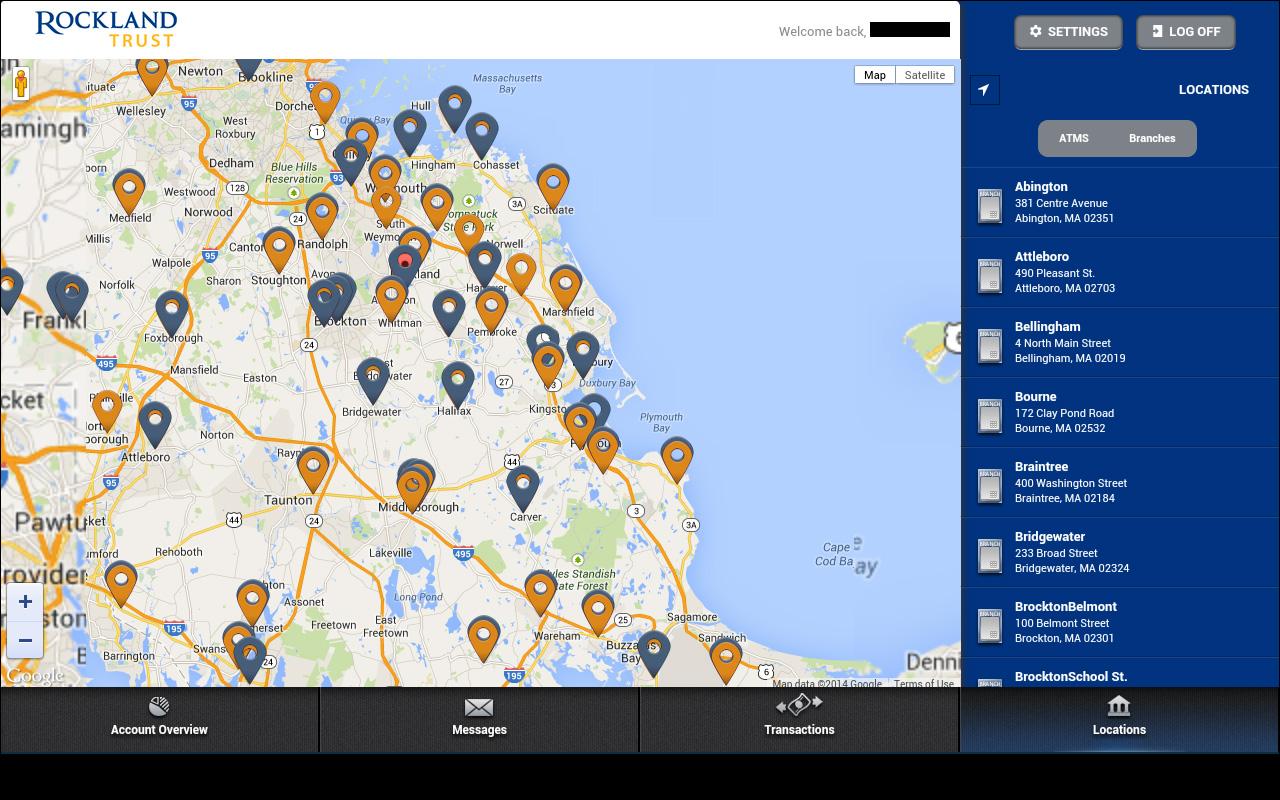
Task: Click the red marker near Brockton
Action: pyautogui.click(x=404, y=261)
